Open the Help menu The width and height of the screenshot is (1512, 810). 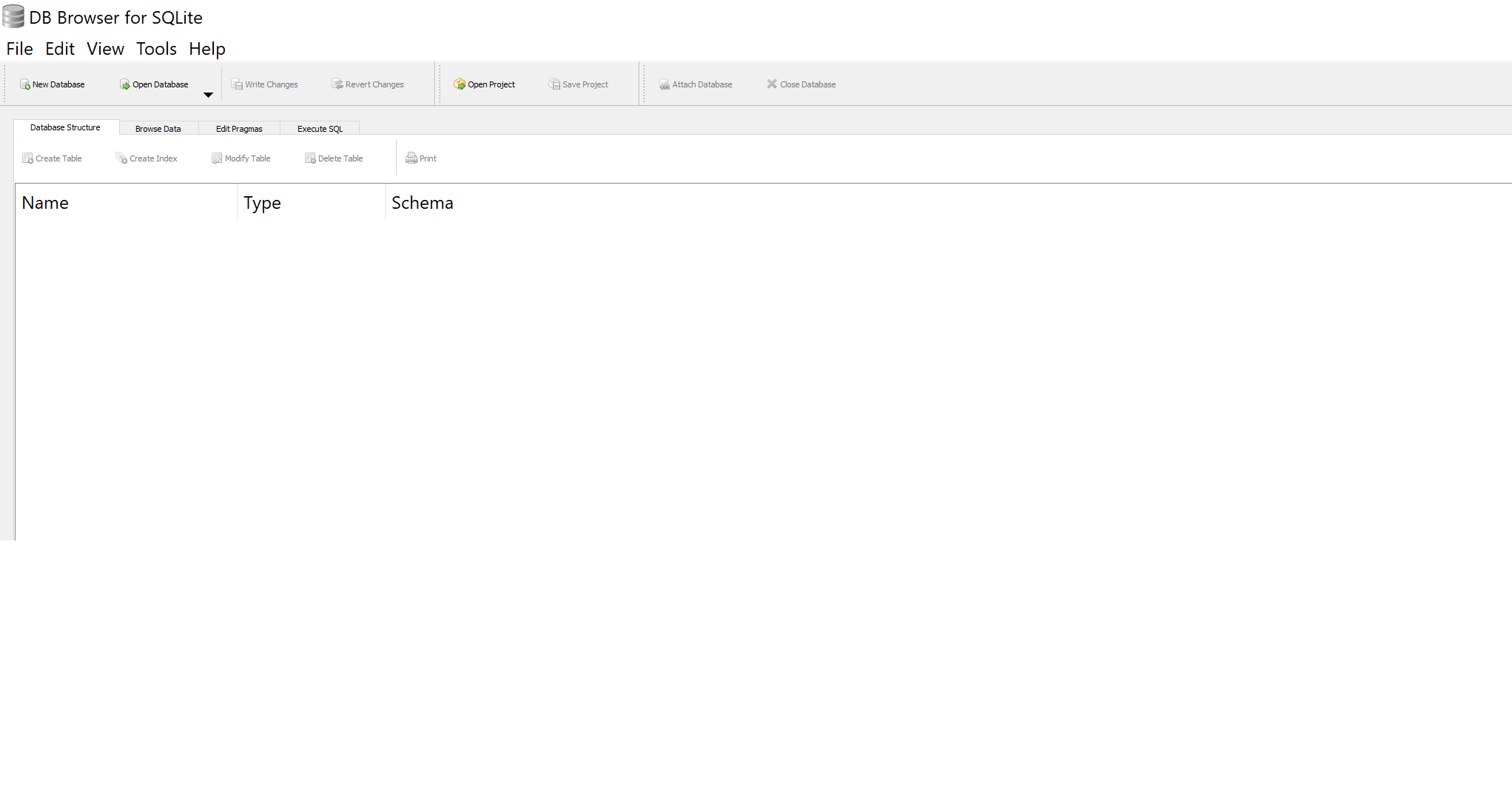207,49
